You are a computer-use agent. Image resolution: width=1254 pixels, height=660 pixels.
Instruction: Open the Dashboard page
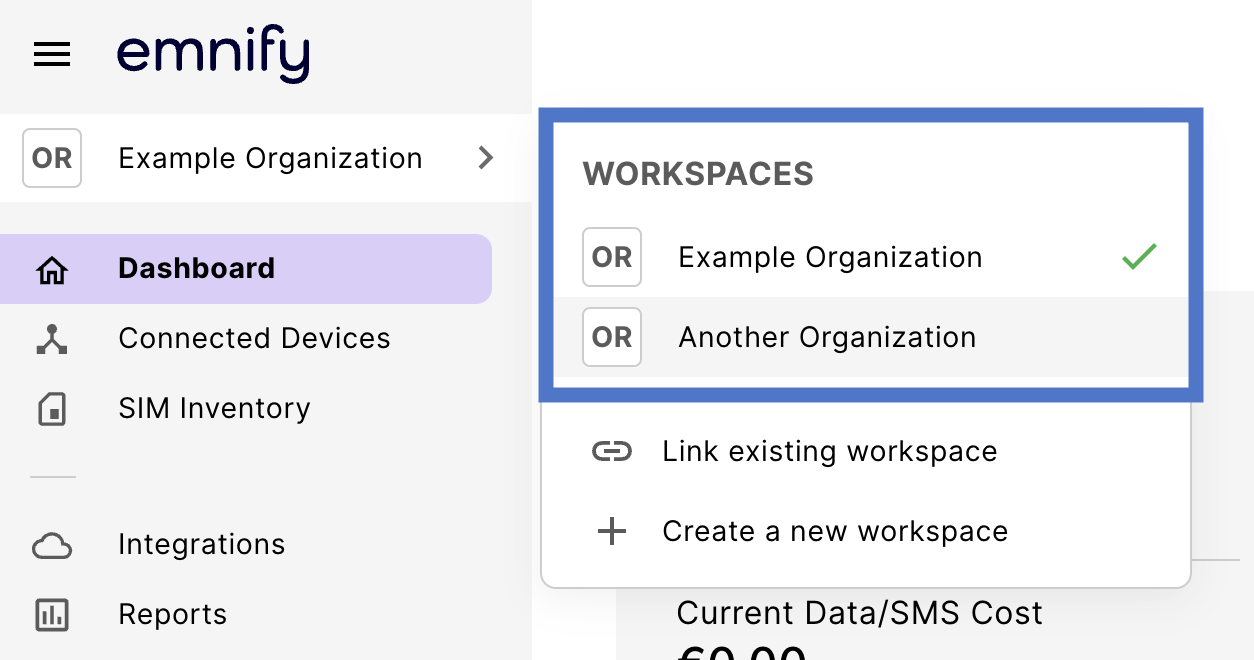click(197, 269)
